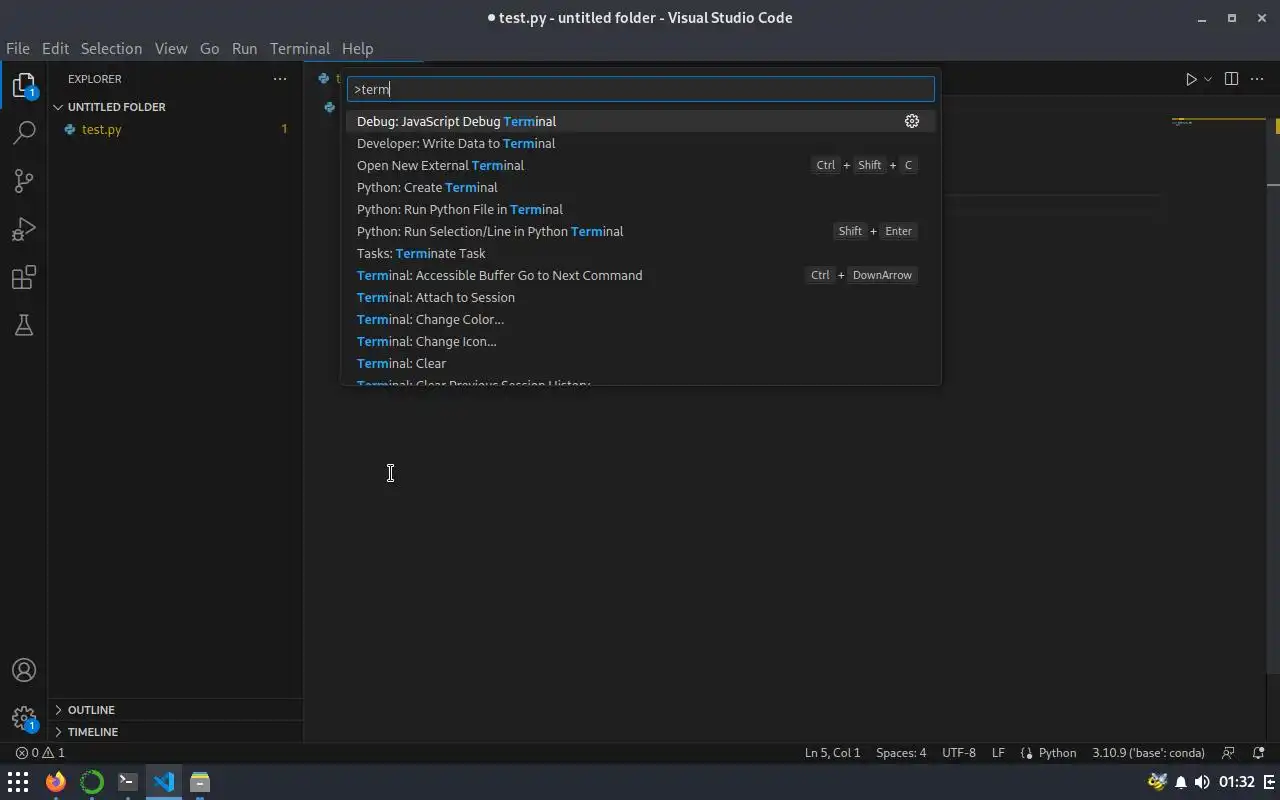
Task: Select Open New External Terminal command
Action: point(640,165)
